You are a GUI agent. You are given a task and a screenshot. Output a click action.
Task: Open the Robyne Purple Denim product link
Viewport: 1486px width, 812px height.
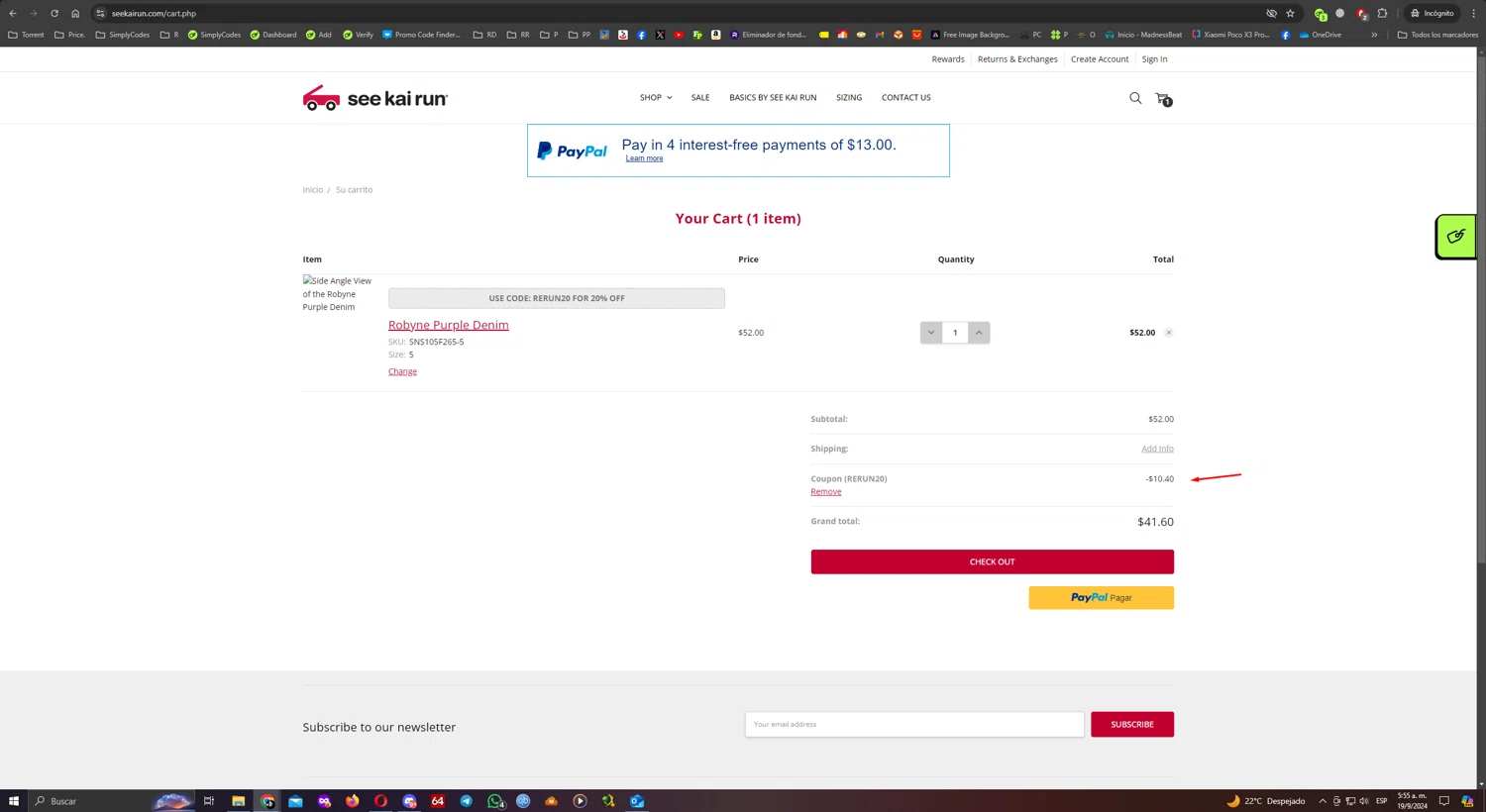tap(449, 325)
